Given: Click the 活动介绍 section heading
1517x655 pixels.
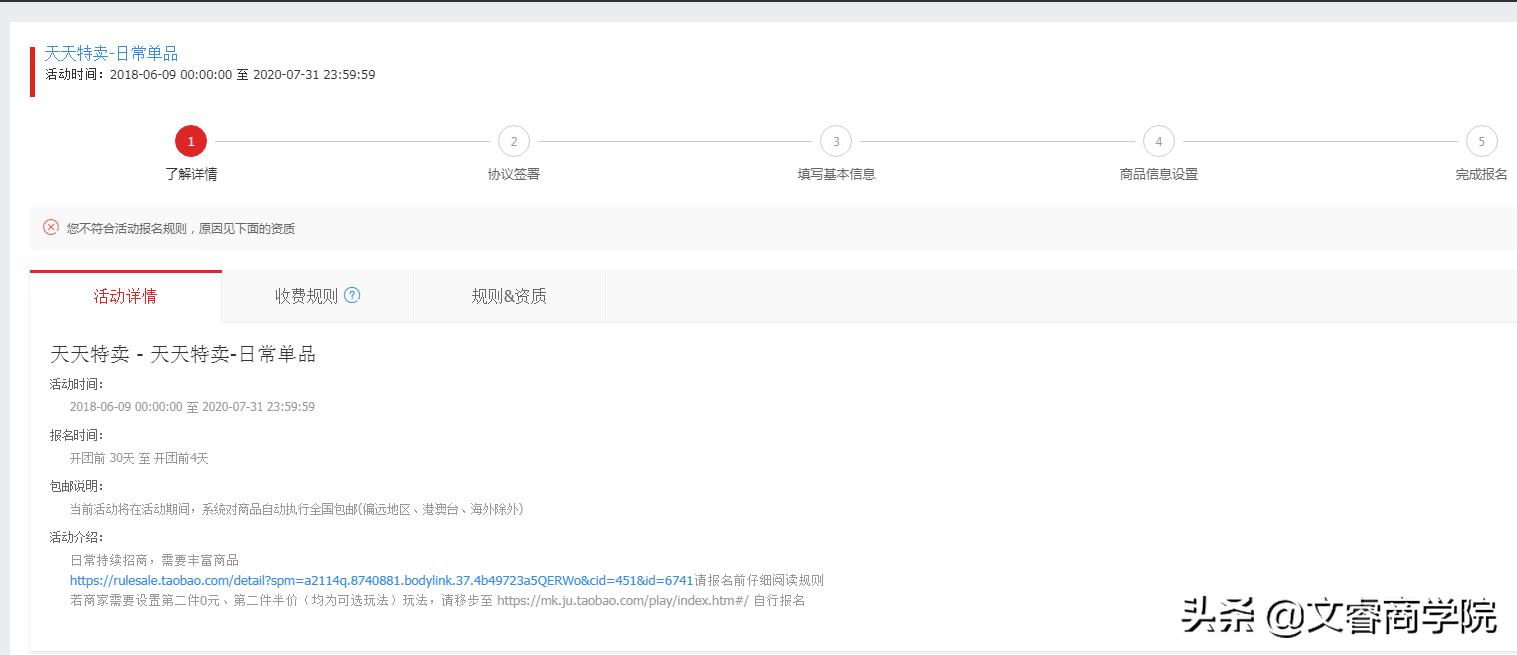Looking at the screenshot, I should [x=74, y=535].
